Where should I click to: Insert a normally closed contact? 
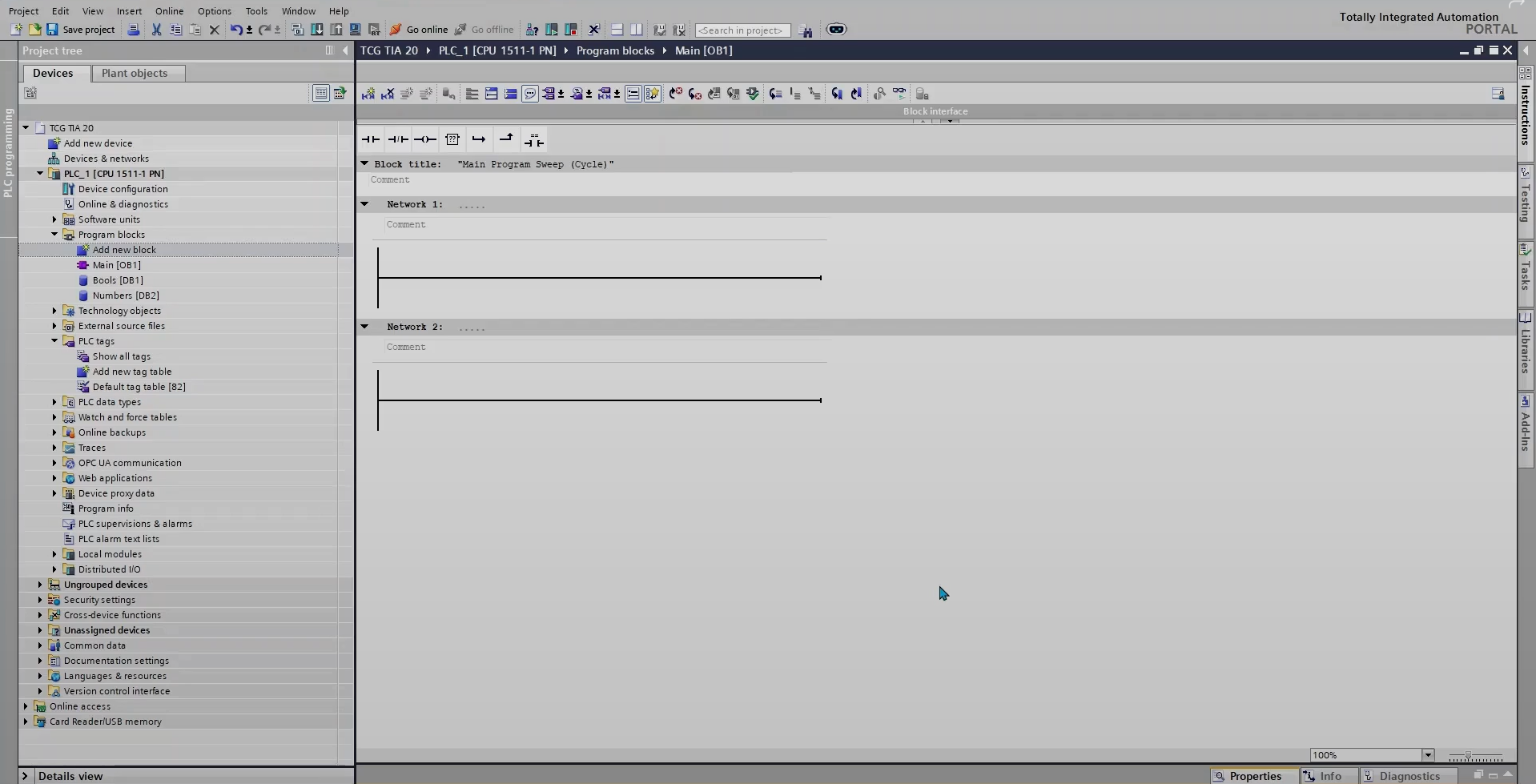(x=397, y=139)
